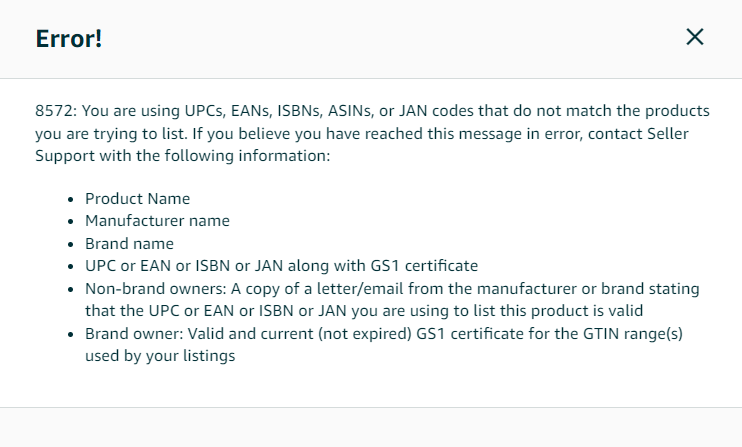Click the bullet dot beside Product Name
Viewport: 742px width, 447px height.
(x=71, y=200)
